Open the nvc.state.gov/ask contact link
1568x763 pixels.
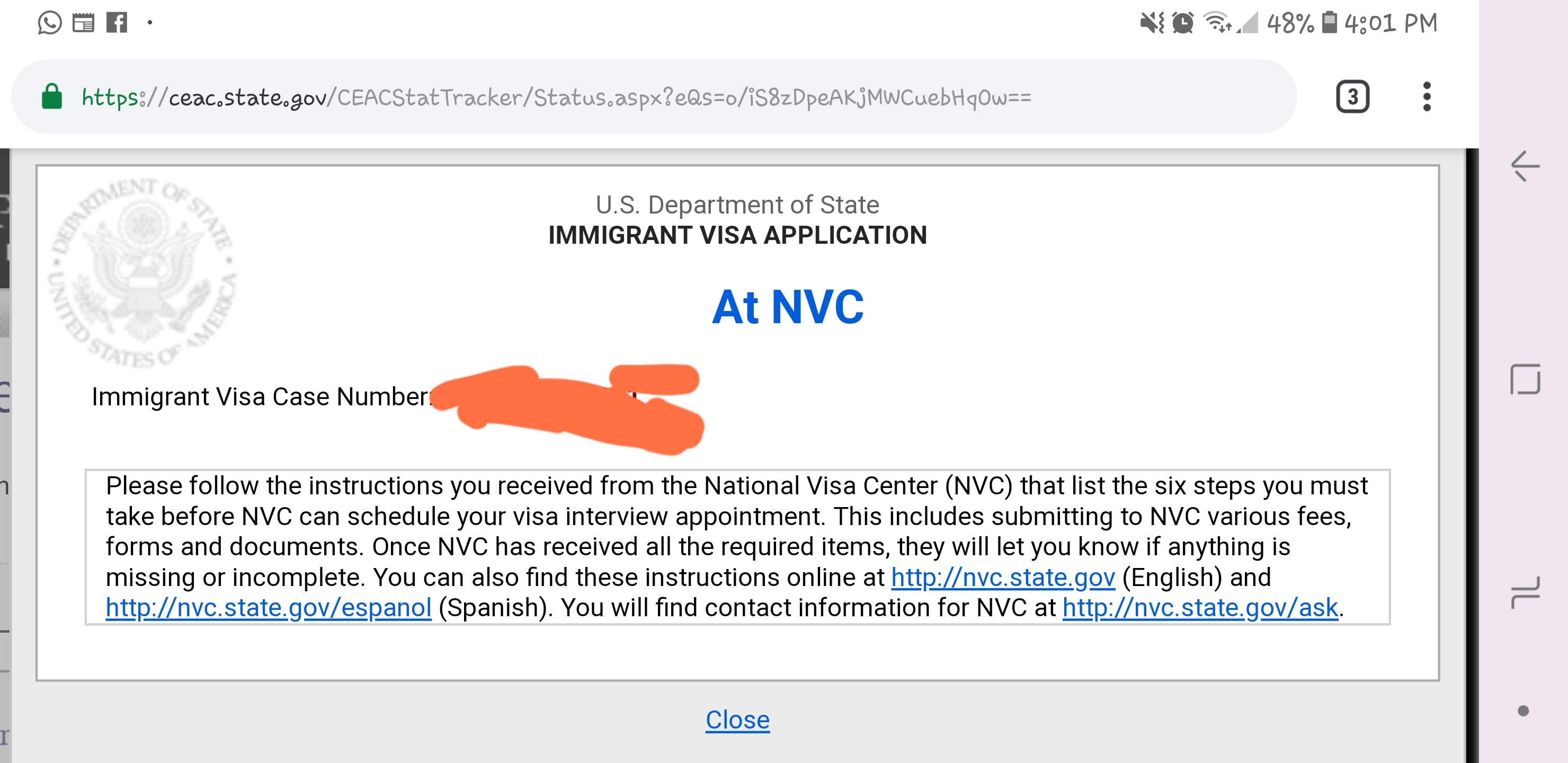pyautogui.click(x=1200, y=608)
